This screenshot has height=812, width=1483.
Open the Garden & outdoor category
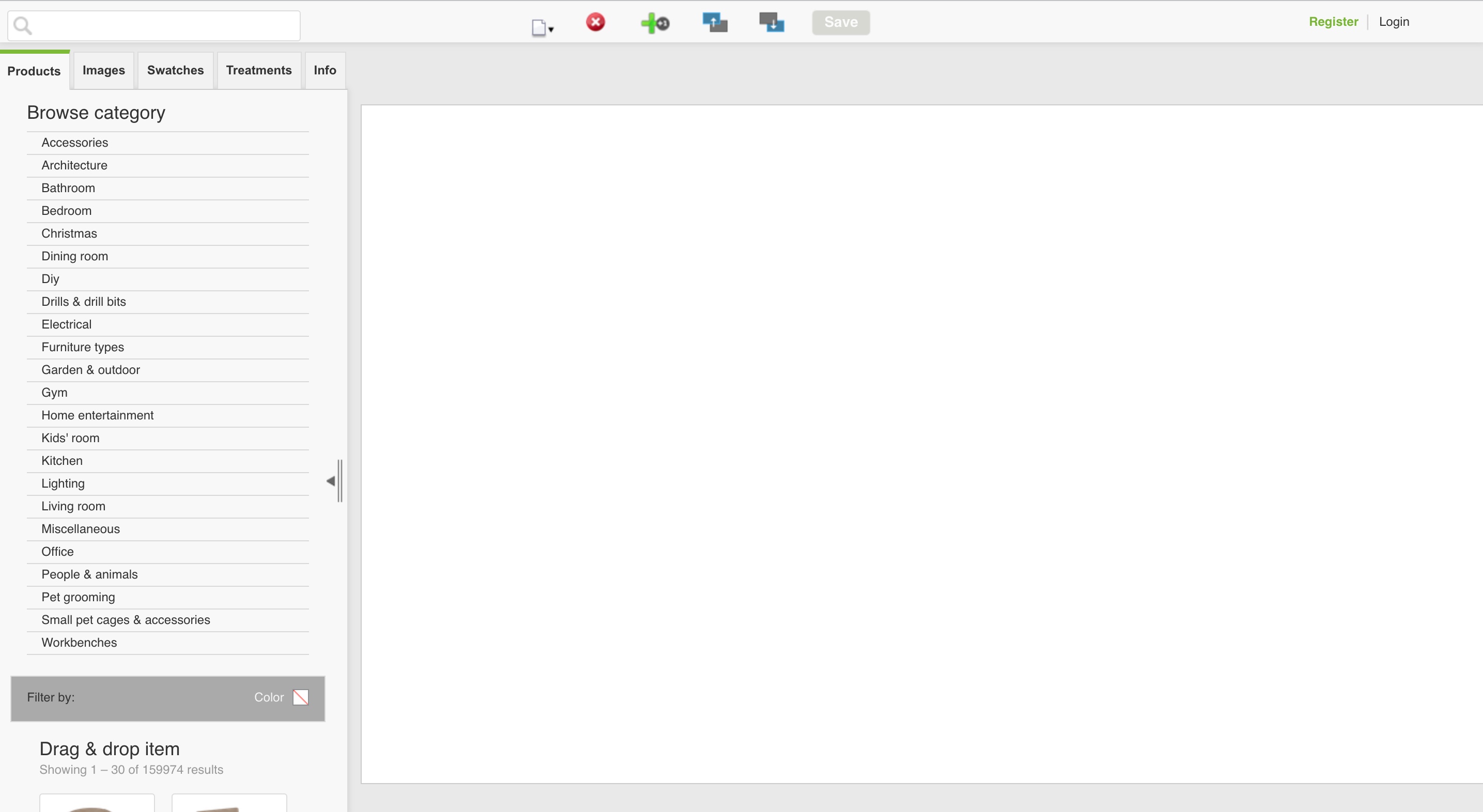coord(90,370)
